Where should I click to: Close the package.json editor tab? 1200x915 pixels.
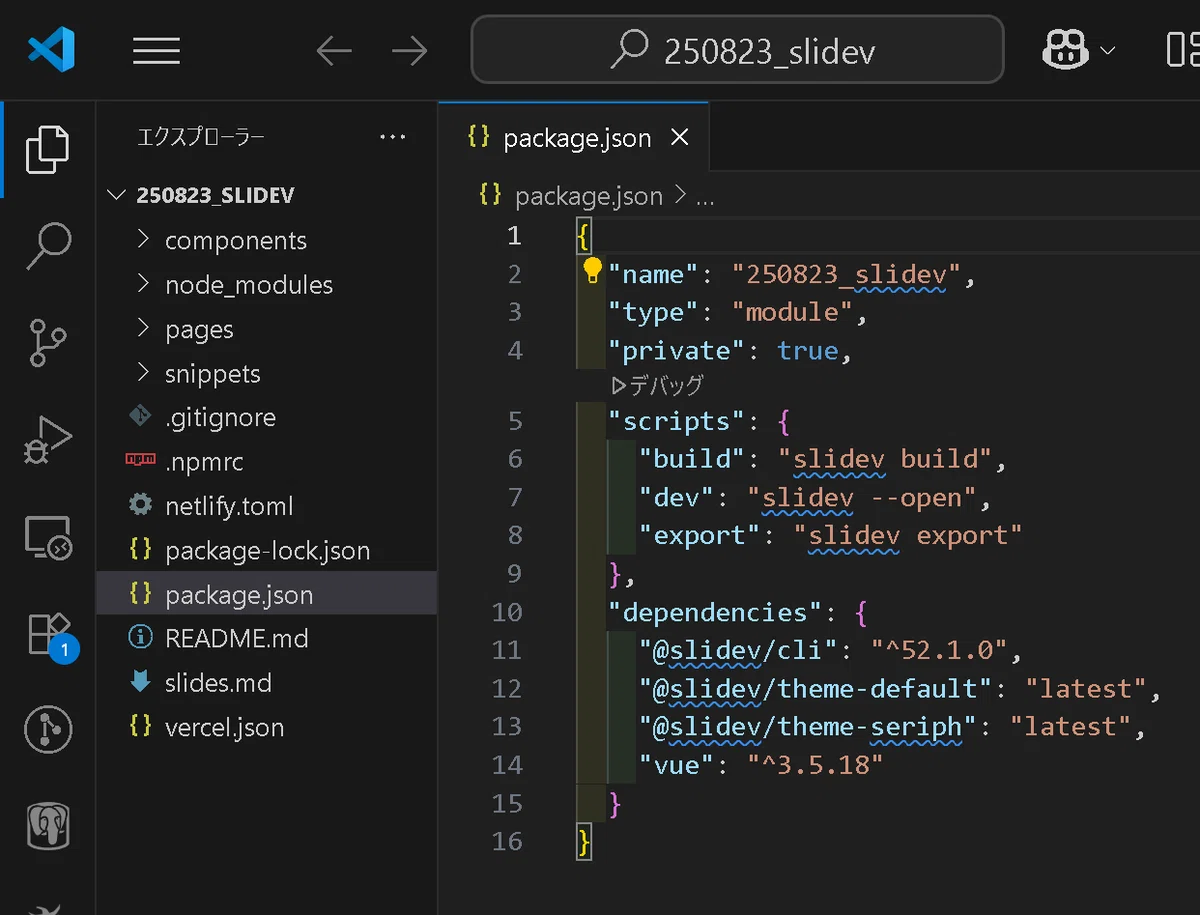(680, 138)
